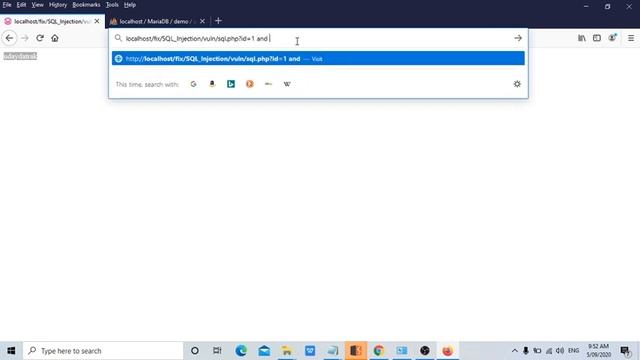Open the Bookmarks menu

point(86,5)
